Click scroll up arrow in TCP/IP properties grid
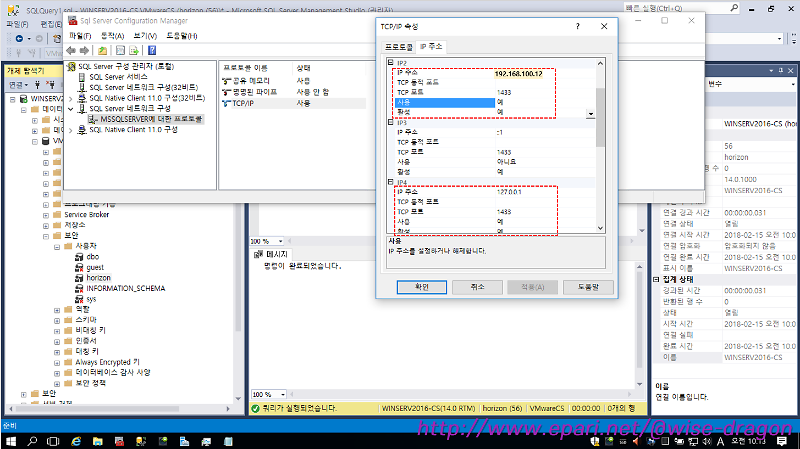800x449 pixels. pos(600,63)
